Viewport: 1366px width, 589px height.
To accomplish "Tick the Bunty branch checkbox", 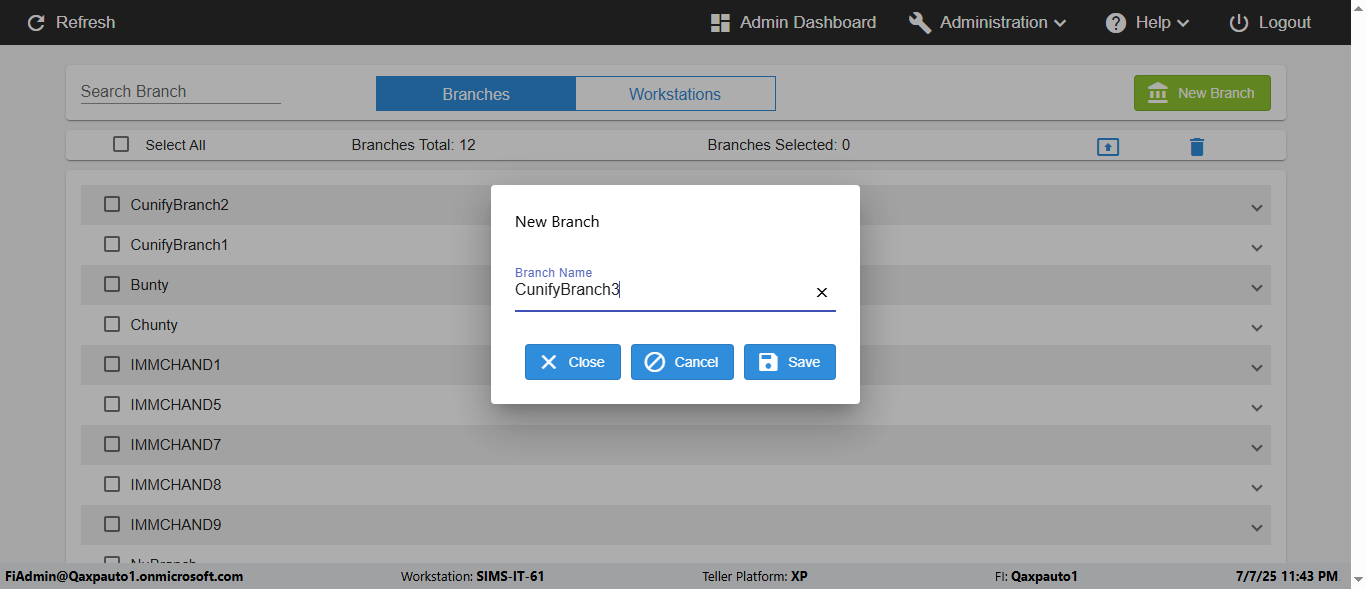I will pyautogui.click(x=112, y=284).
